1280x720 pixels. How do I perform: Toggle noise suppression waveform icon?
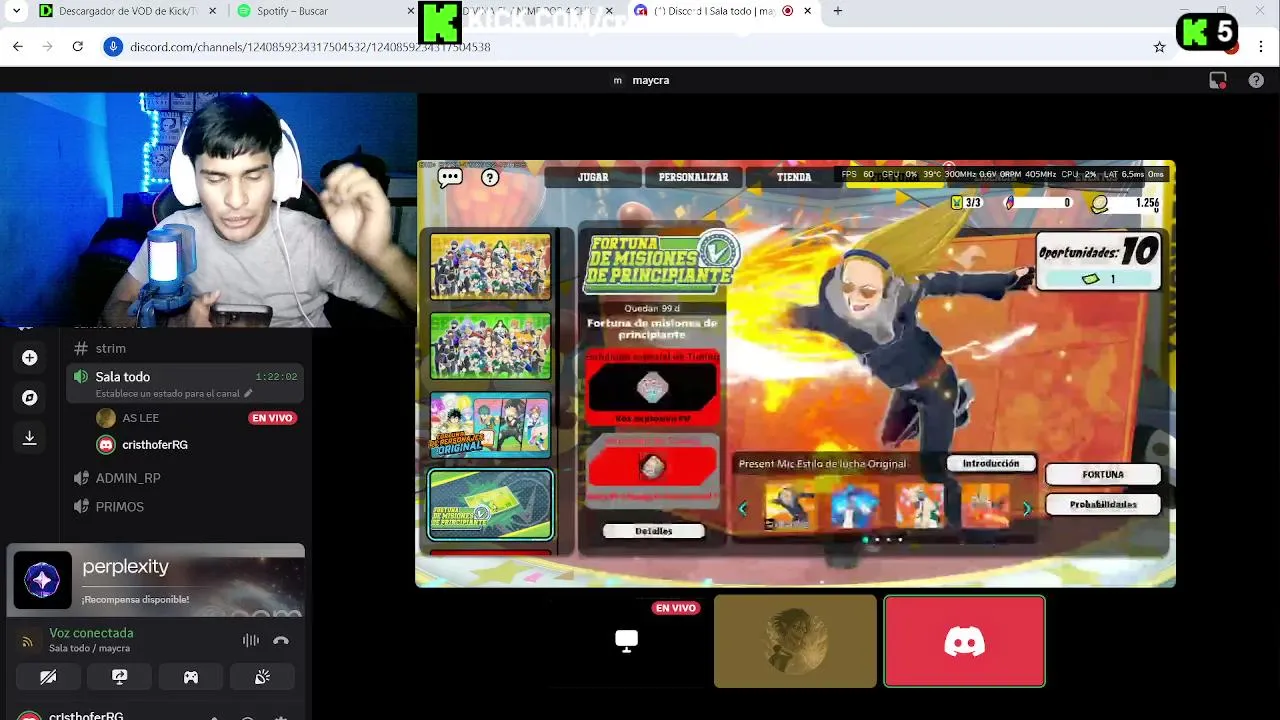pos(250,640)
